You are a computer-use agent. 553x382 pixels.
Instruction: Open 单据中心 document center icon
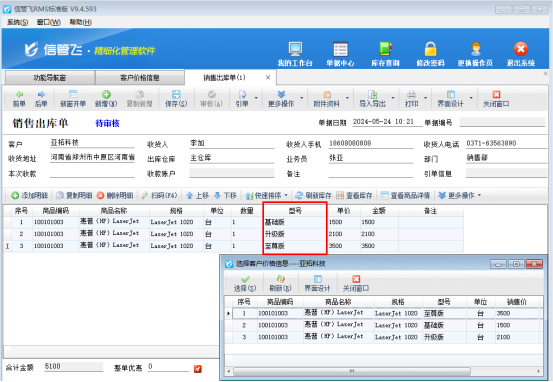(x=340, y=49)
